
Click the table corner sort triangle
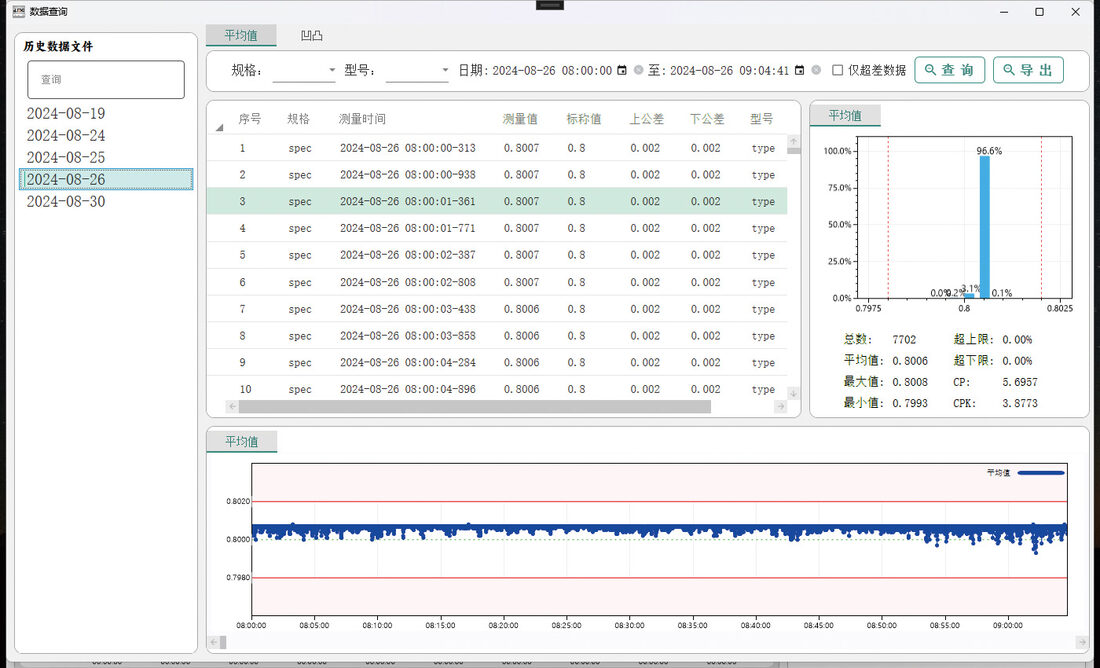coord(220,127)
